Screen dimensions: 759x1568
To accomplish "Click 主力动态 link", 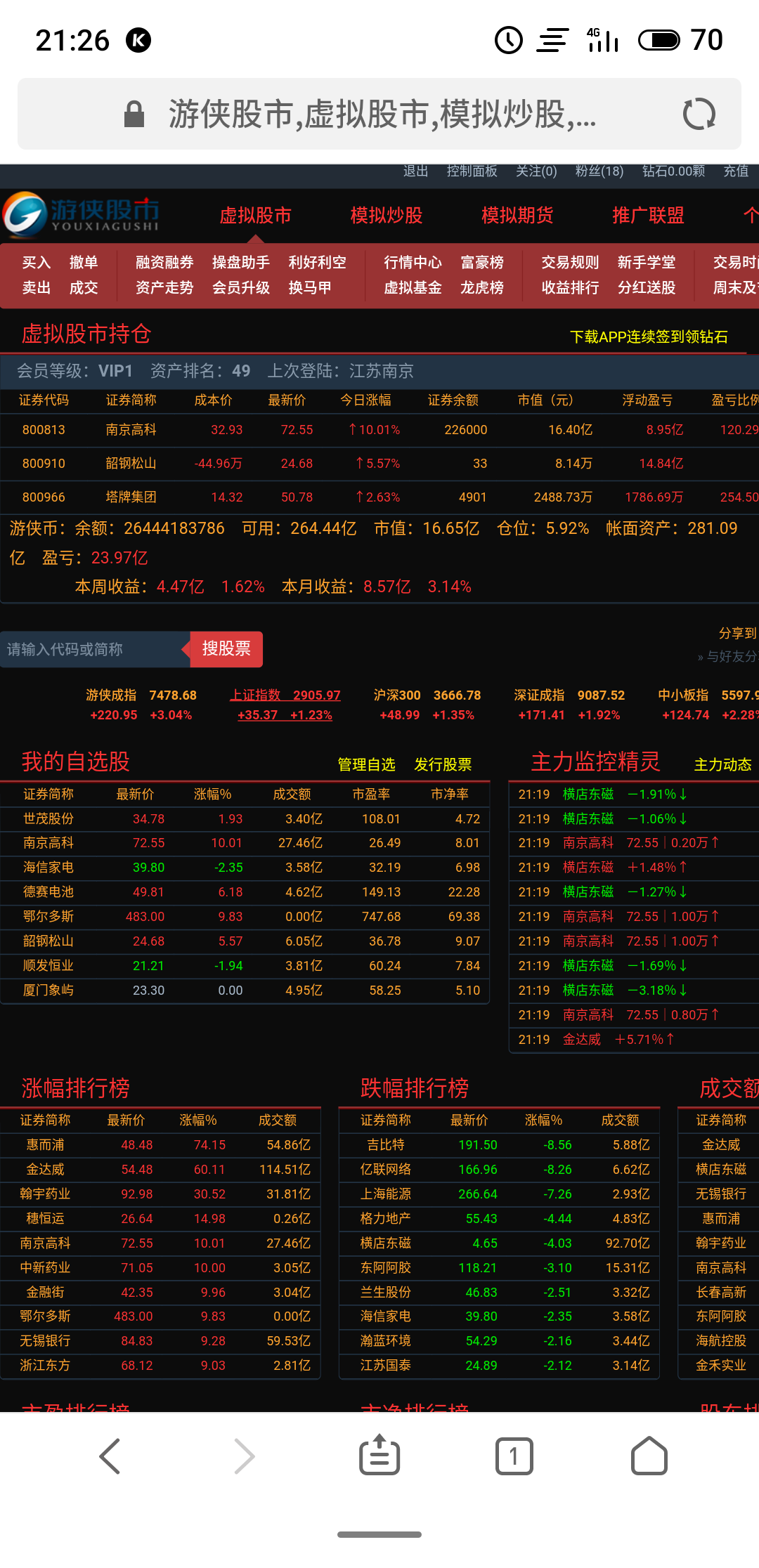I will [723, 764].
